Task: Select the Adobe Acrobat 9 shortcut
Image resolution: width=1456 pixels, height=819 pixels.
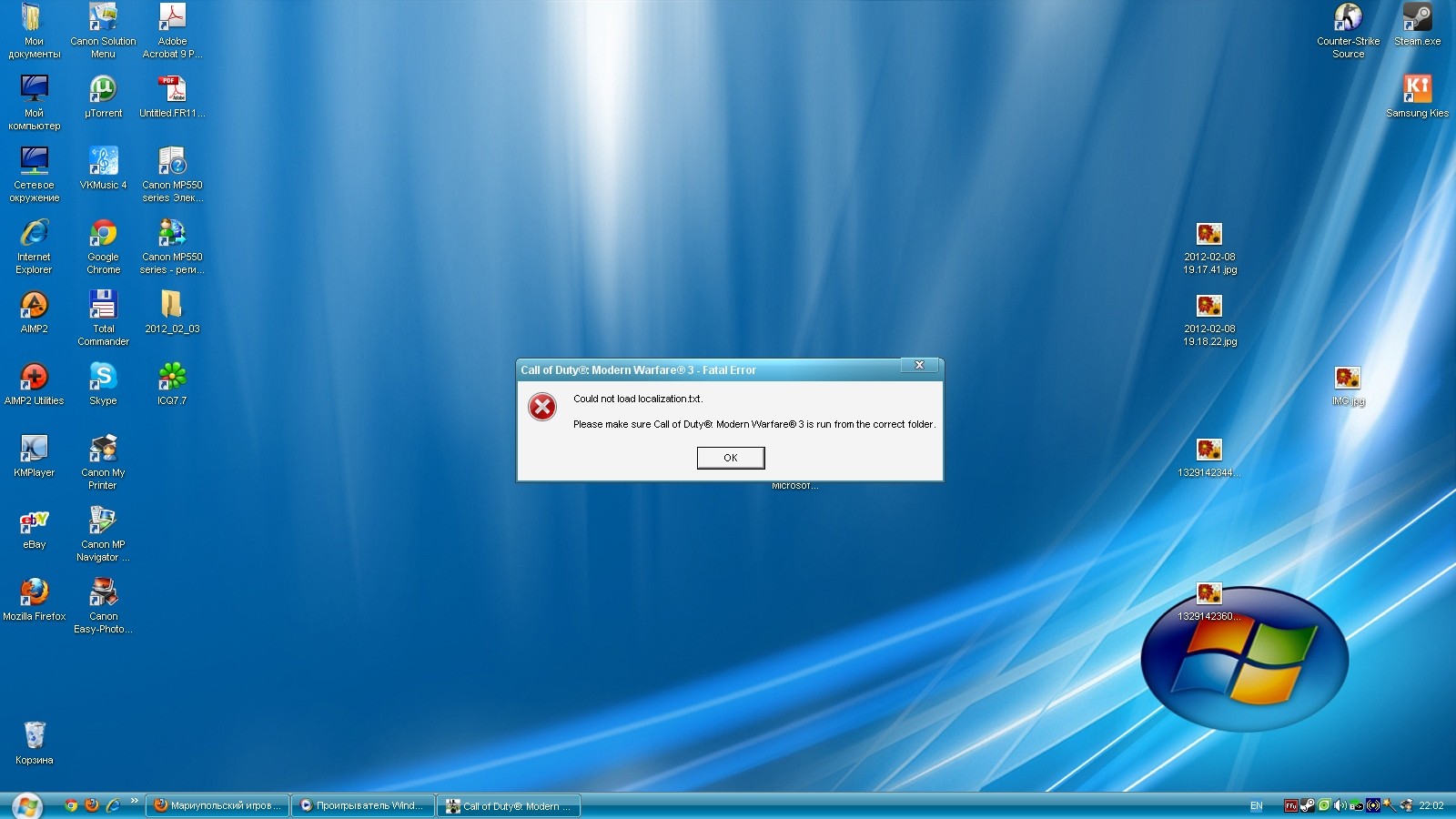Action: click(172, 31)
